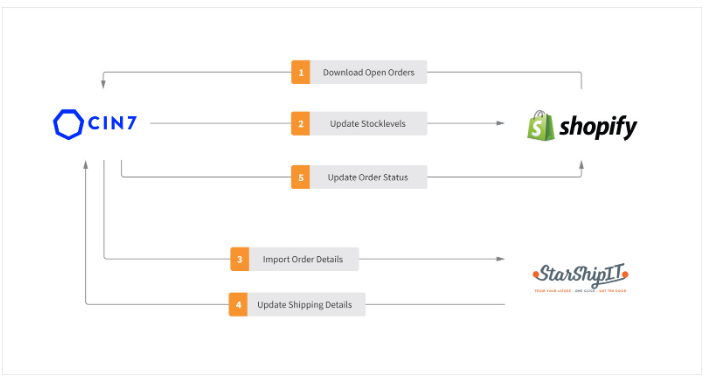Viewport: 718px width, 392px height.
Task: Click the StarShipIT logo
Action: pyautogui.click(x=580, y=278)
